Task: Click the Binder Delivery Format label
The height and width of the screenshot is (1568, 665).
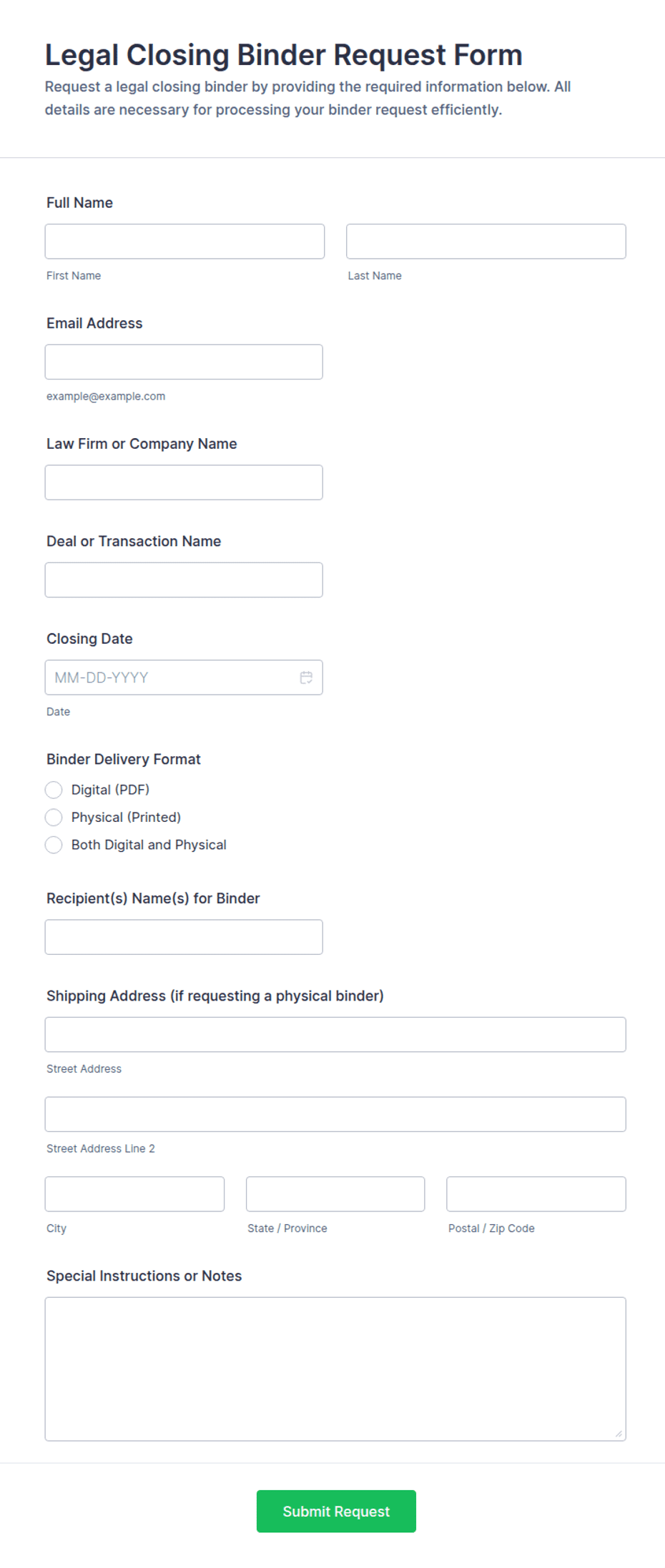Action: point(124,759)
